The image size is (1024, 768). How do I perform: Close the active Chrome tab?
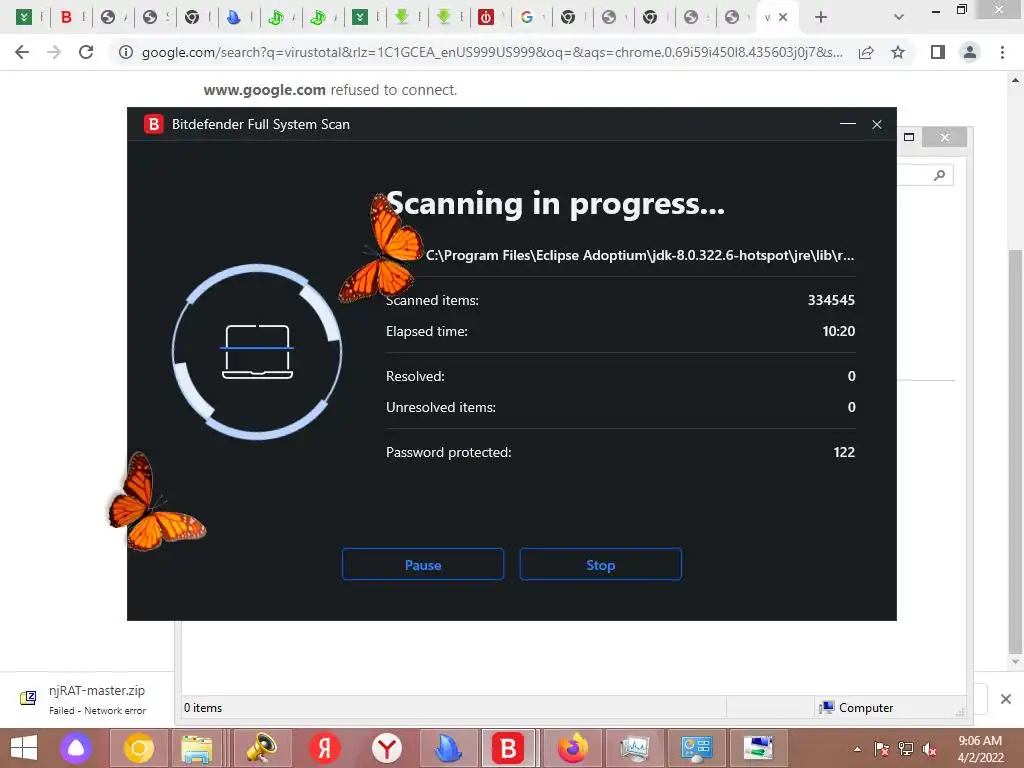(783, 17)
